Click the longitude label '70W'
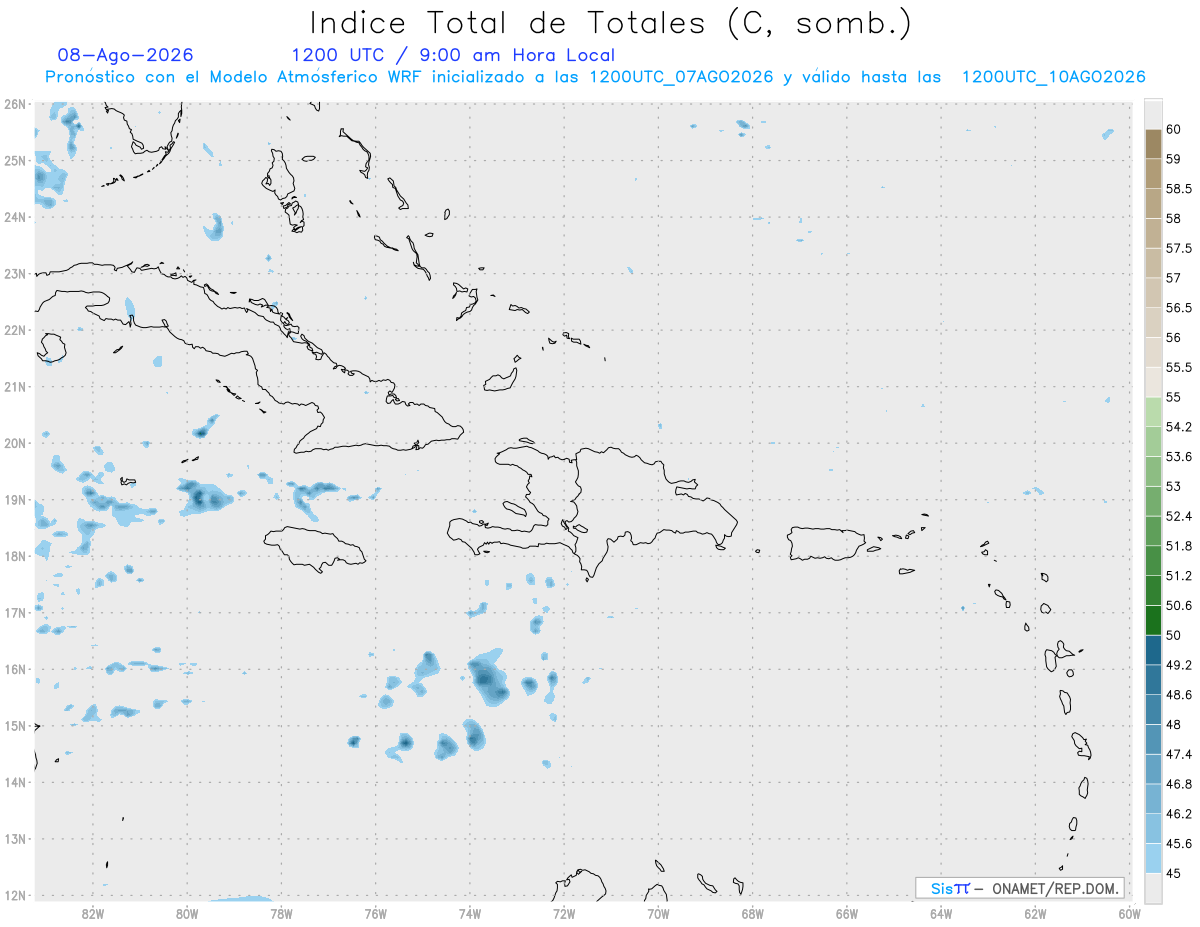The height and width of the screenshot is (927, 1200). point(657,913)
